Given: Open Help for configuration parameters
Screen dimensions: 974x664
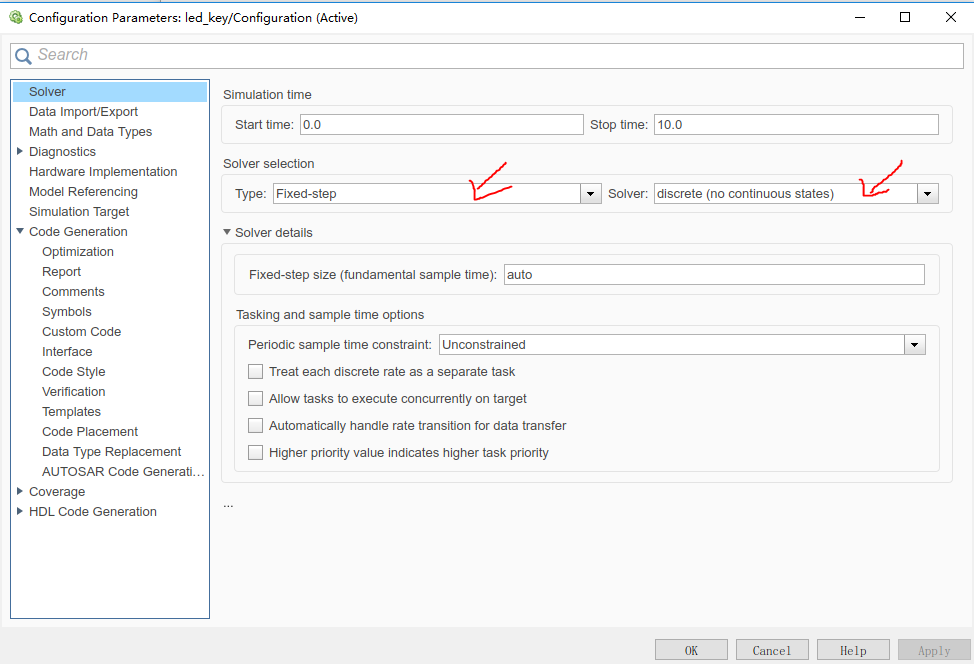Looking at the screenshot, I should coord(853,650).
